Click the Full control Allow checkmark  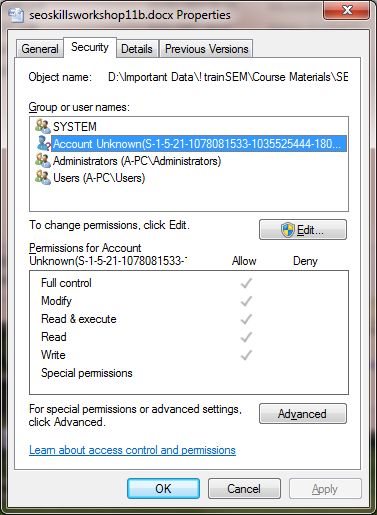coord(246,283)
